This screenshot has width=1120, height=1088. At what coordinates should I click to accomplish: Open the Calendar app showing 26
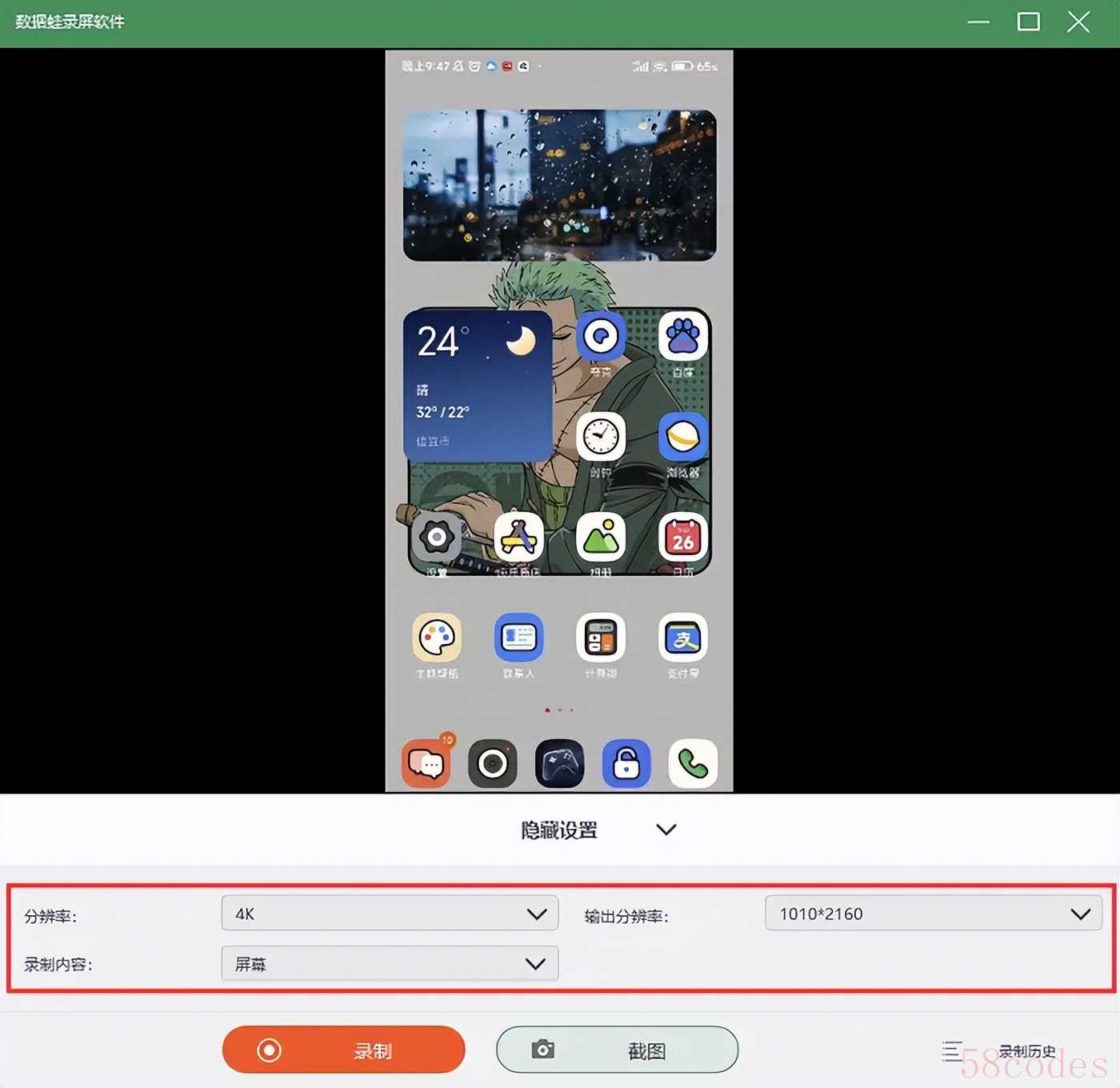683,537
